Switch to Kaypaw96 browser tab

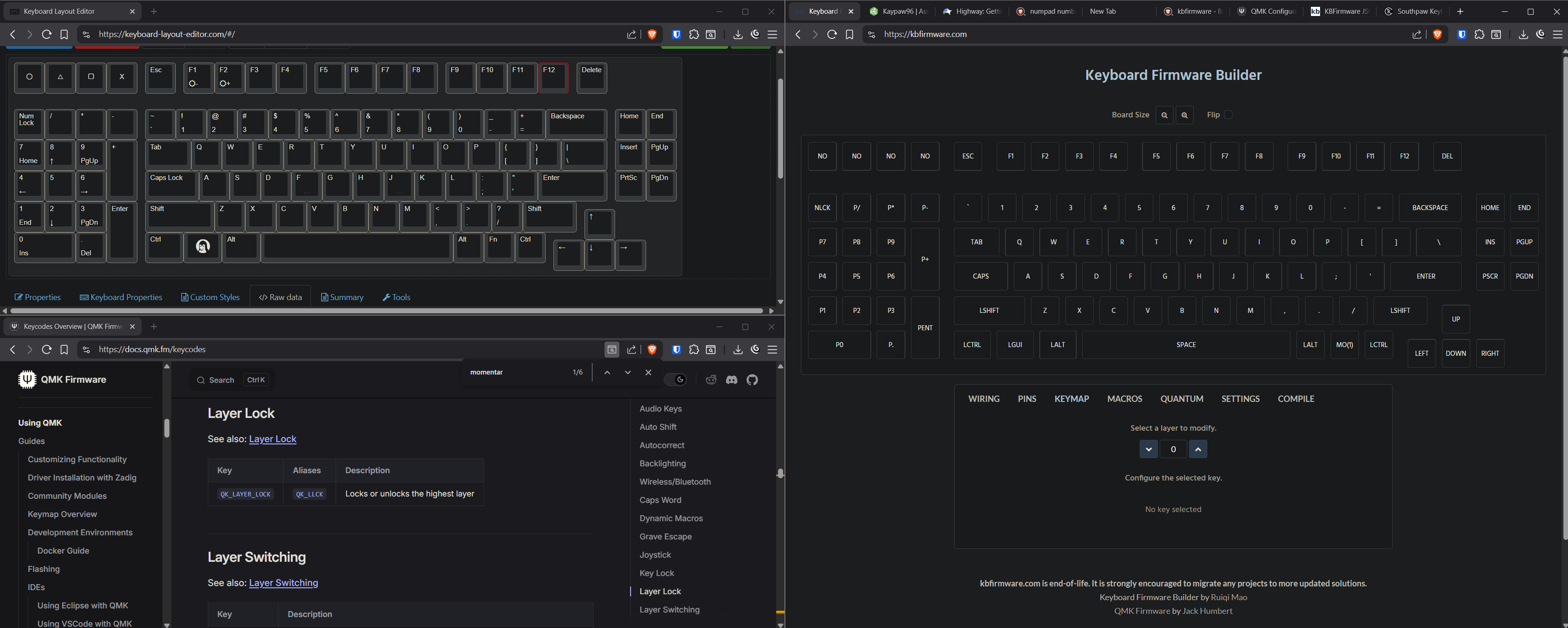click(x=900, y=11)
